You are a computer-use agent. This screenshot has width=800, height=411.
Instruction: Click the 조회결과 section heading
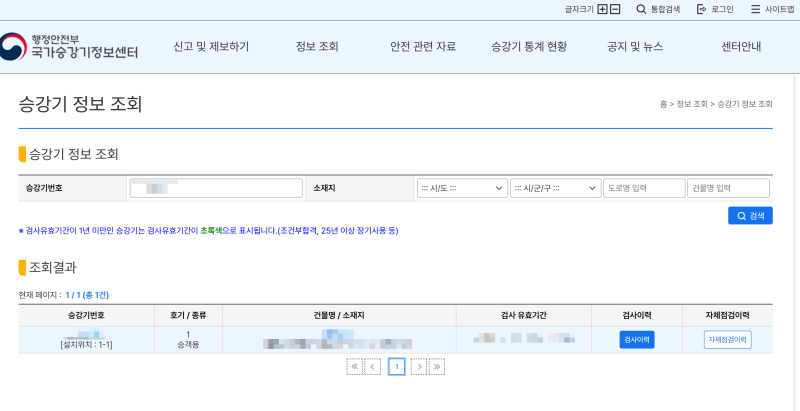click(53, 267)
